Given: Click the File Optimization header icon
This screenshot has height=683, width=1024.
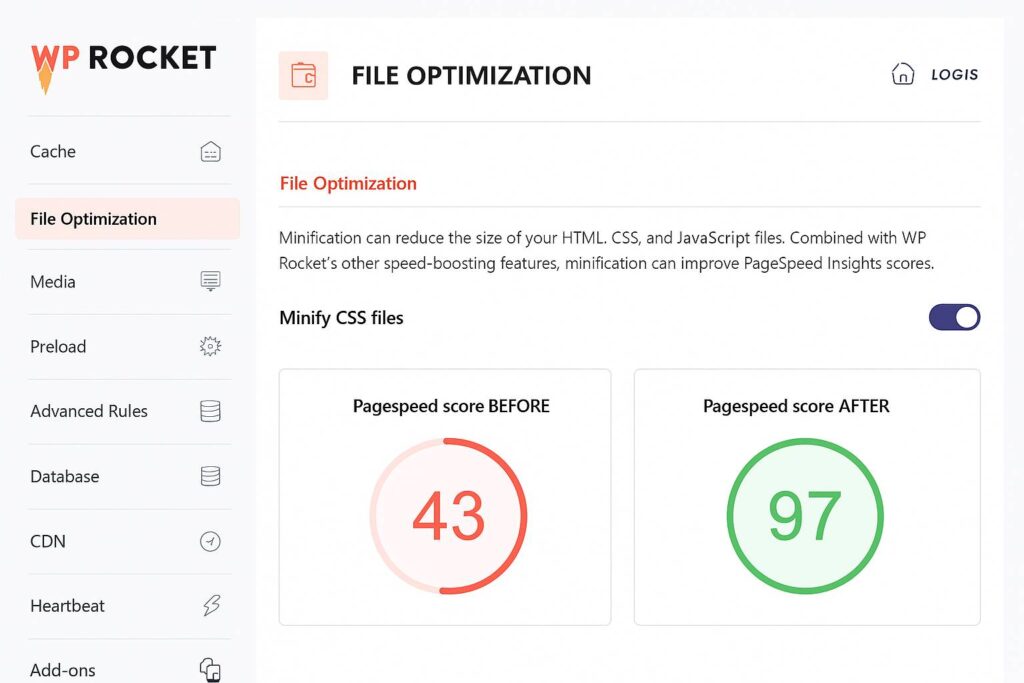Looking at the screenshot, I should pyautogui.click(x=303, y=75).
